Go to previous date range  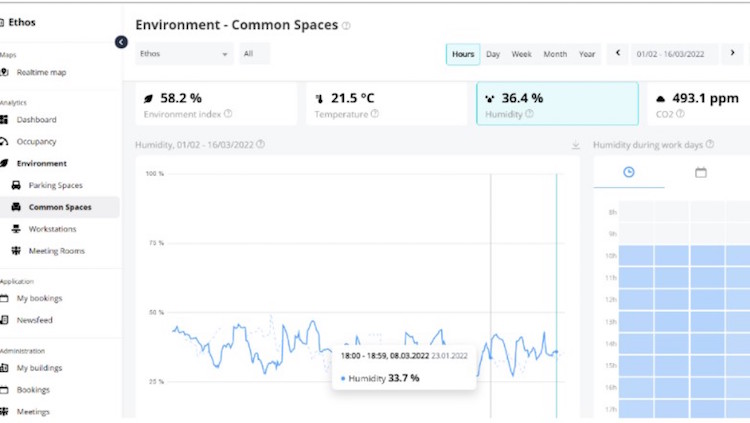(617, 54)
